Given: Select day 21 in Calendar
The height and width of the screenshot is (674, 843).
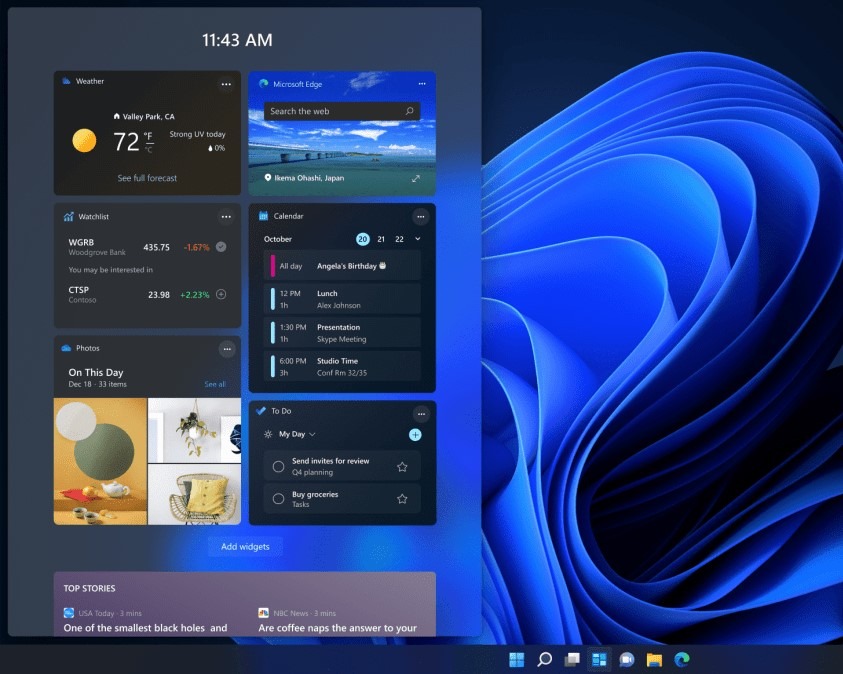Looking at the screenshot, I should point(381,239).
